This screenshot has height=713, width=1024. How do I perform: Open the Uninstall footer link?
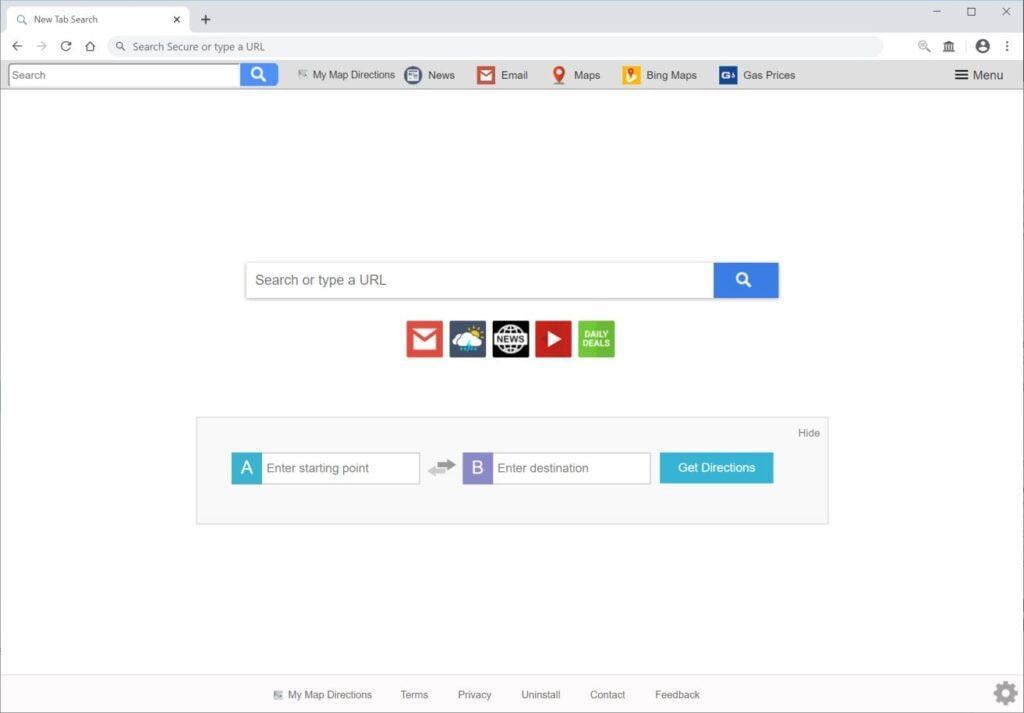point(540,694)
